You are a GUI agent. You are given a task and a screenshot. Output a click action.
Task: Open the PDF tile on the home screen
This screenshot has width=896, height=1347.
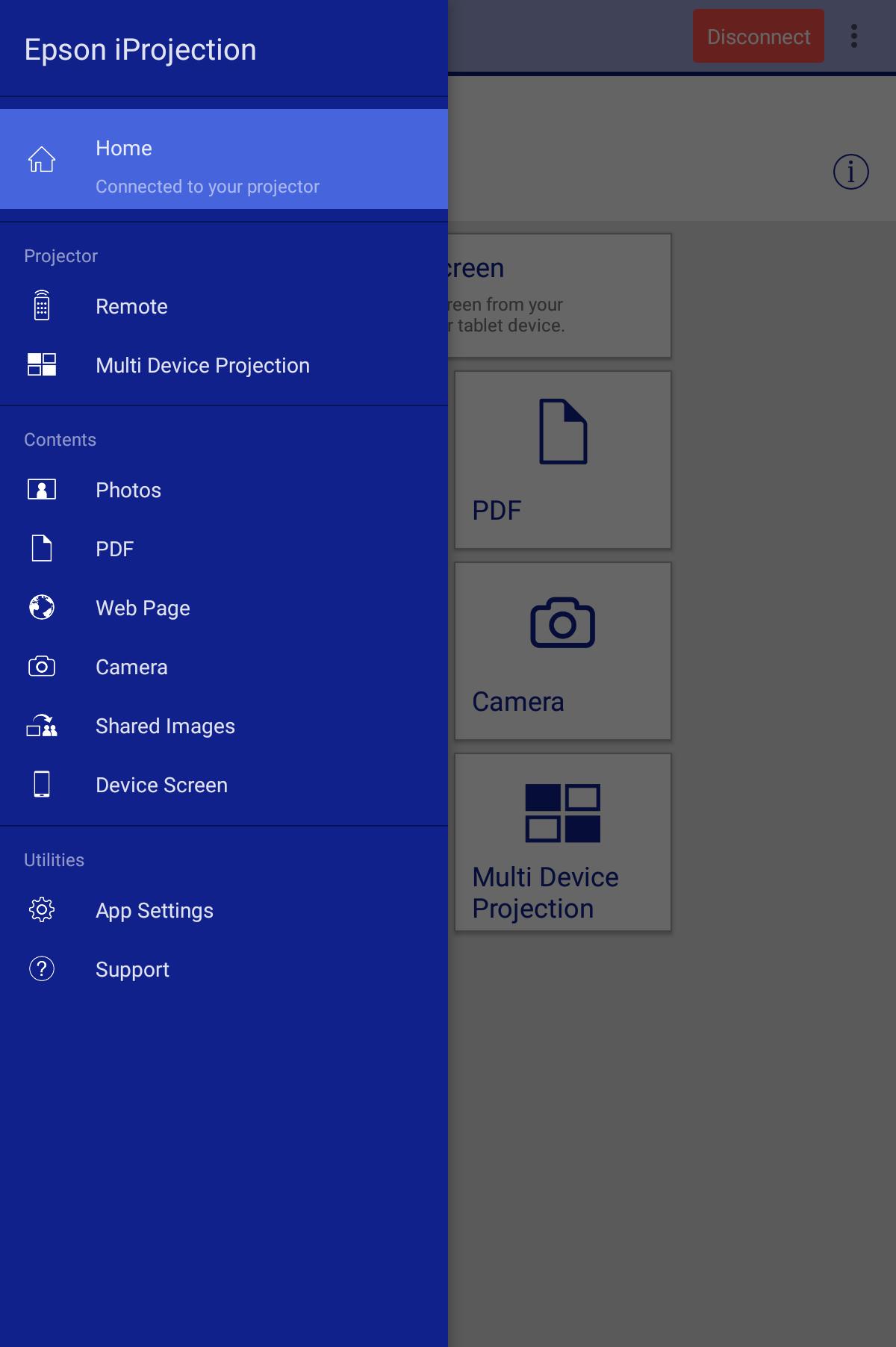pos(563,460)
